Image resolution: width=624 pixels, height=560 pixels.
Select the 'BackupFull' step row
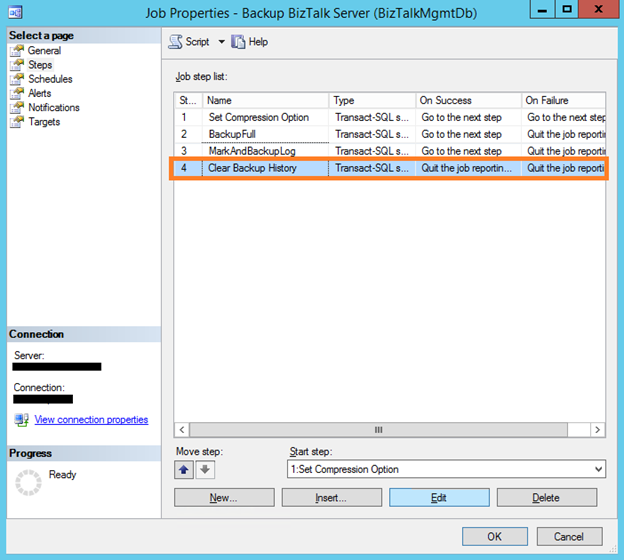pos(390,134)
